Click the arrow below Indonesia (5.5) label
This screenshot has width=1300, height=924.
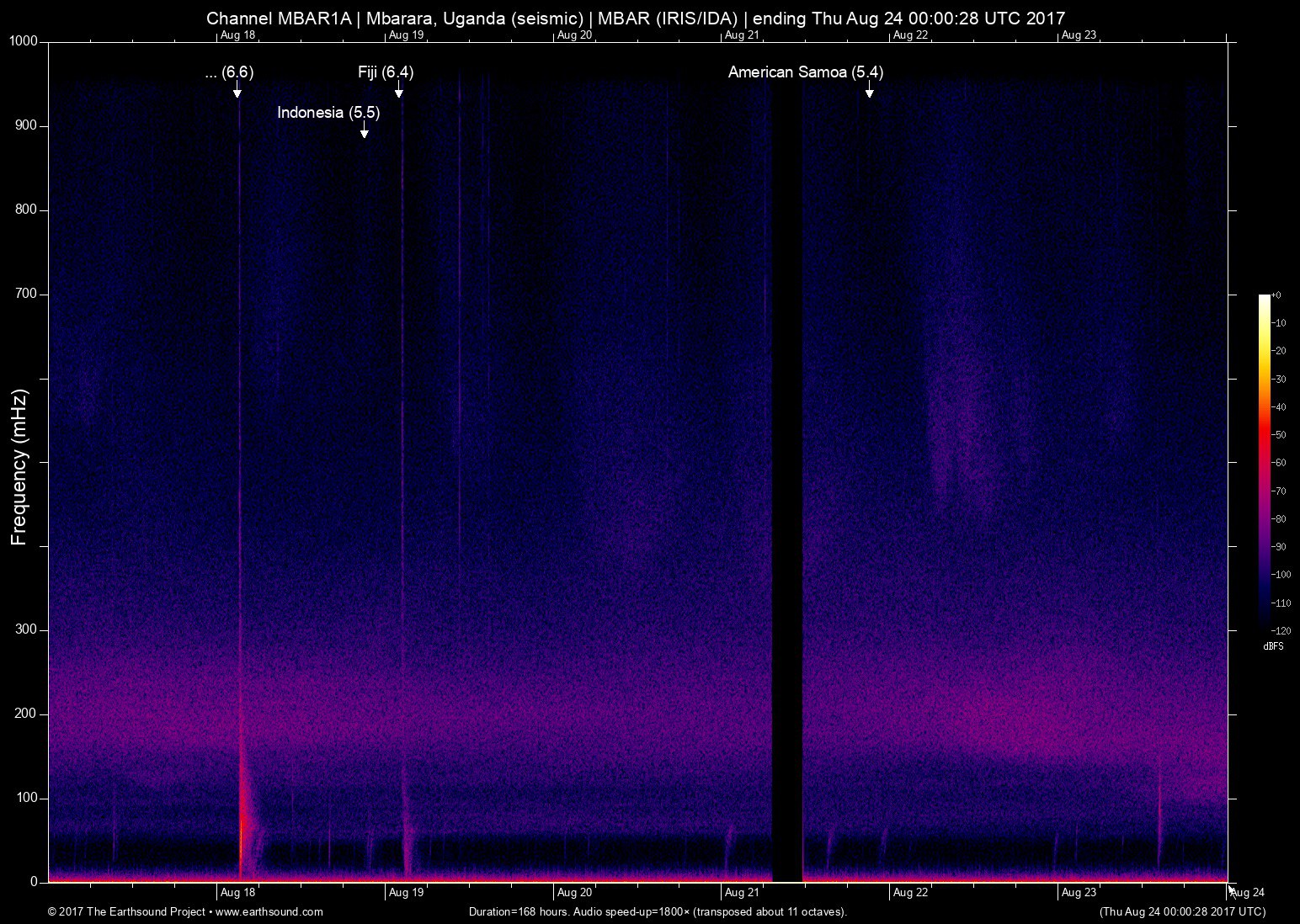[364, 130]
